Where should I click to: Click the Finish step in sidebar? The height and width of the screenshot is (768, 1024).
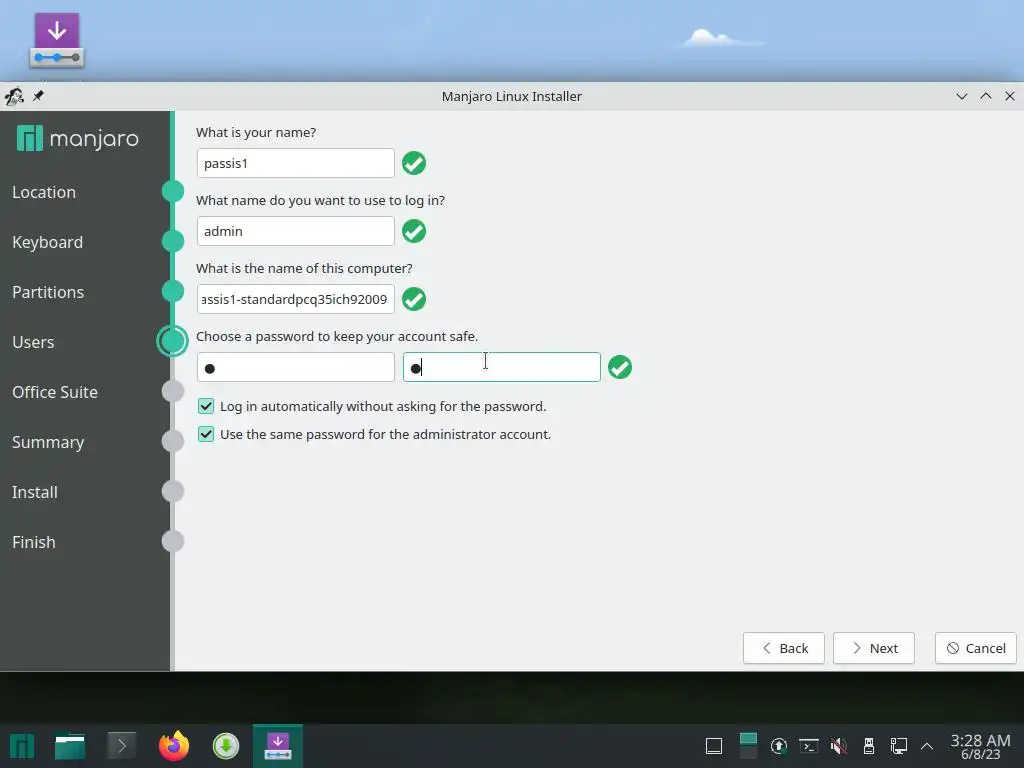click(x=33, y=542)
